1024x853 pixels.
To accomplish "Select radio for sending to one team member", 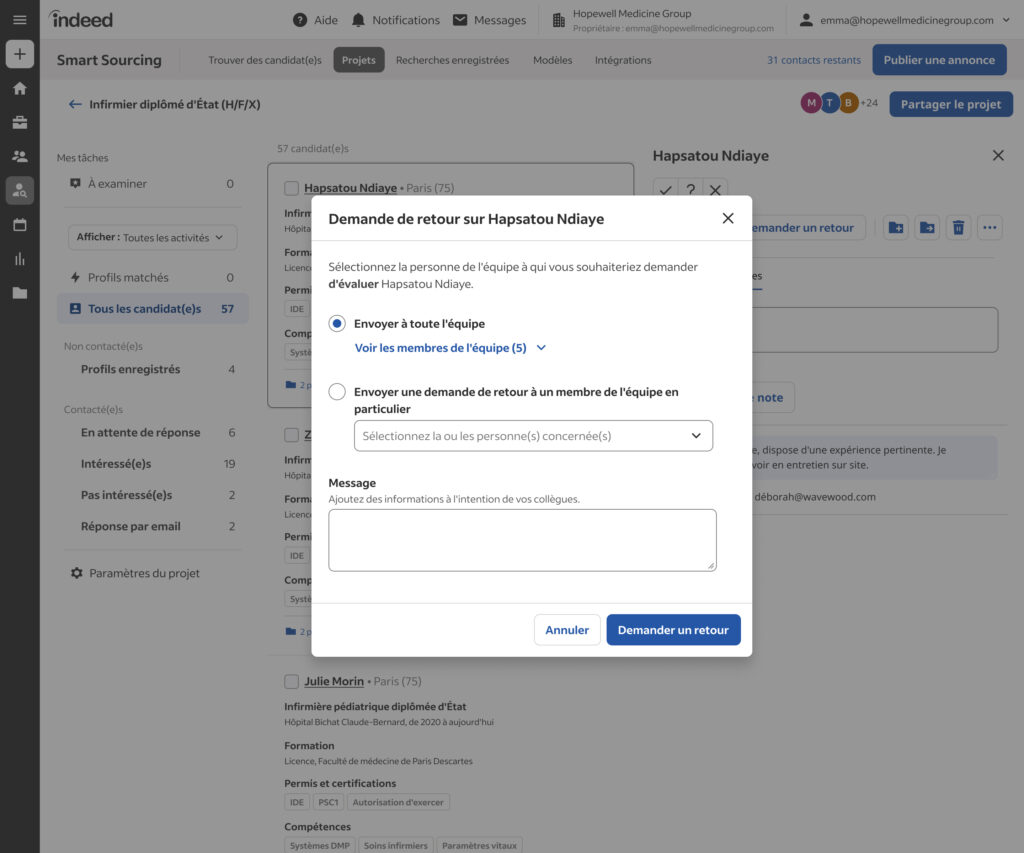I will (336, 392).
